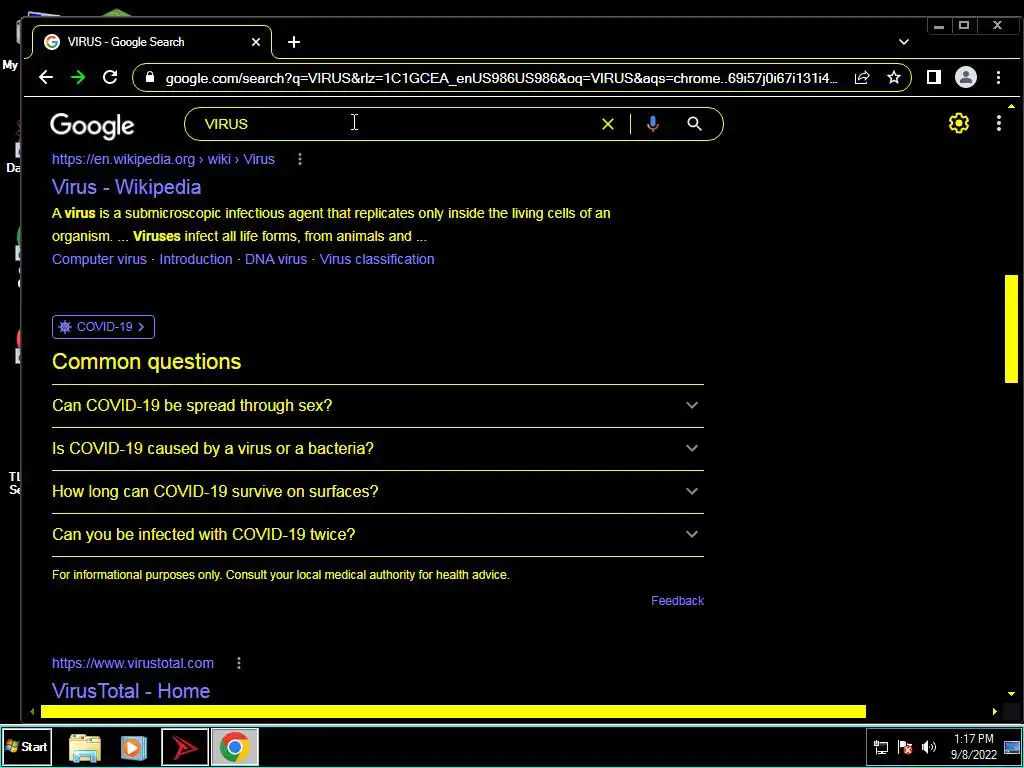The image size is (1024, 768).
Task: Click the horizontal scrollbar thumb
Action: point(453,711)
